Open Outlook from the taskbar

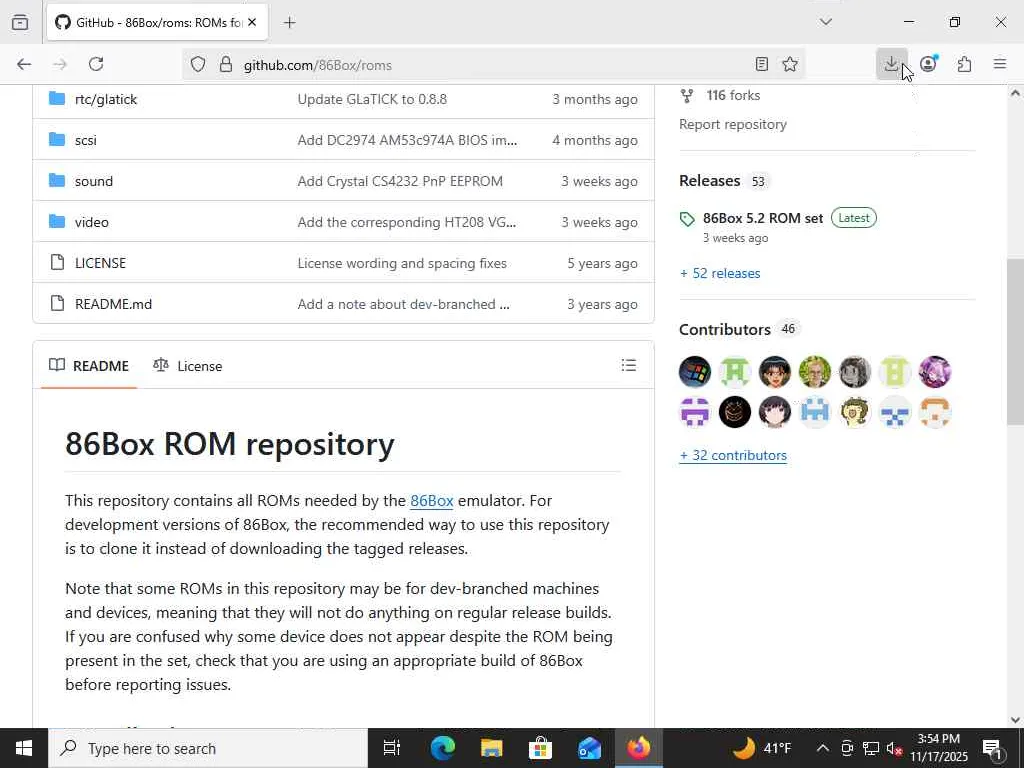click(x=589, y=748)
